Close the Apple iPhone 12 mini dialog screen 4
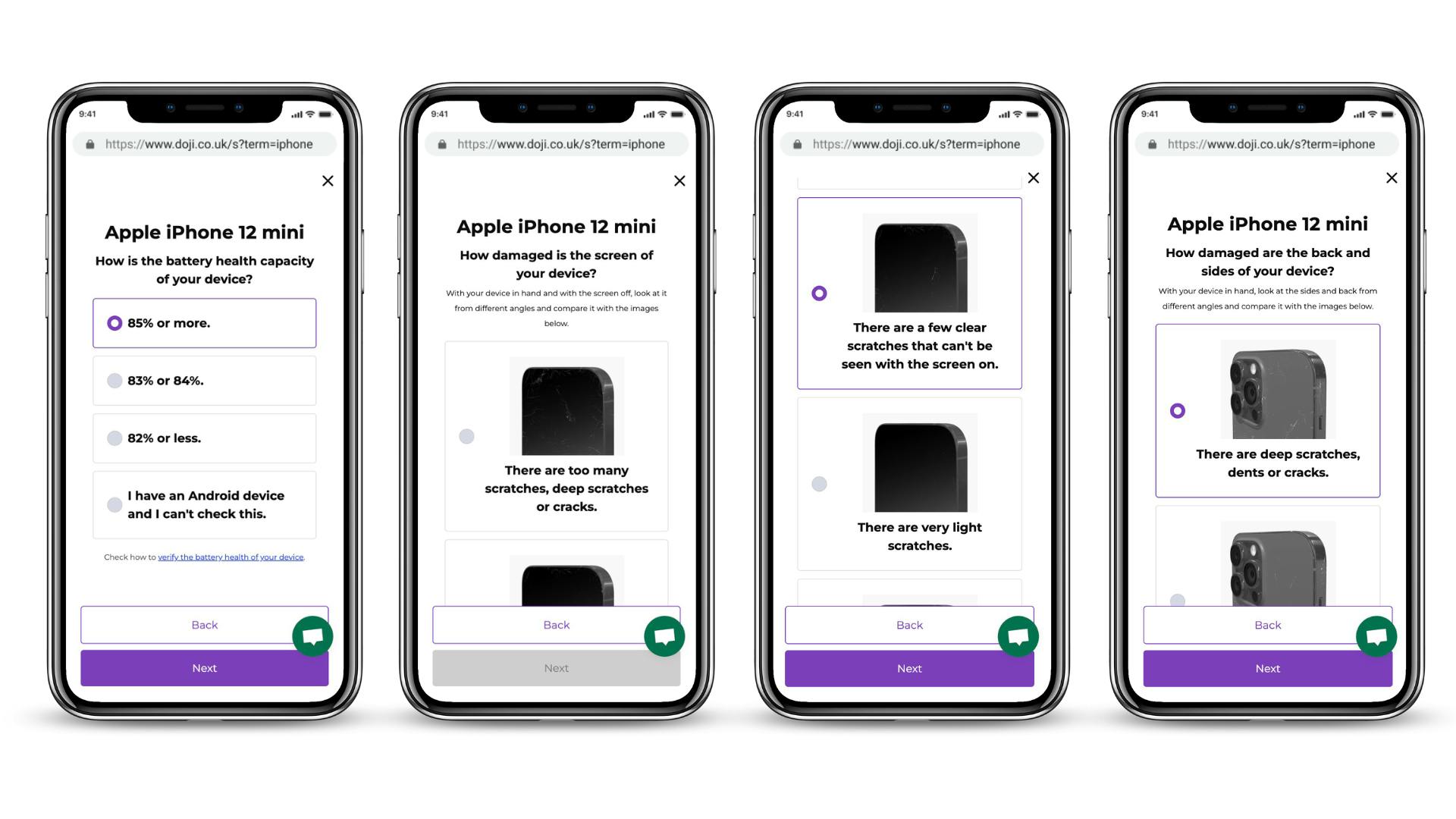The width and height of the screenshot is (1456, 819). 1393,180
